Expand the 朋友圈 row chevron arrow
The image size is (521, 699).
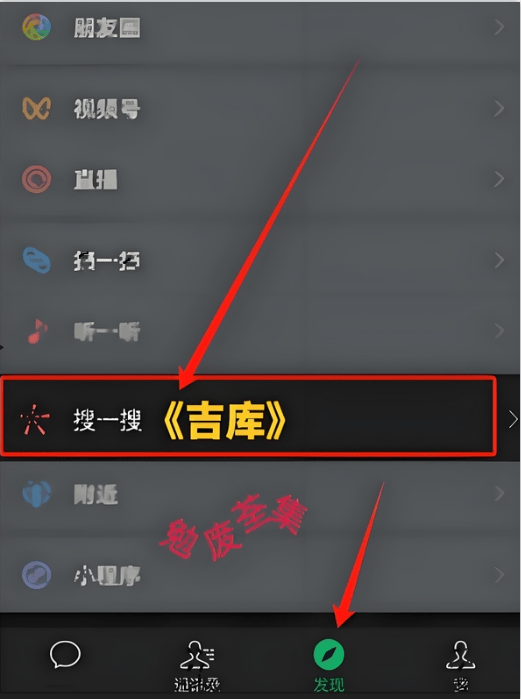click(500, 27)
